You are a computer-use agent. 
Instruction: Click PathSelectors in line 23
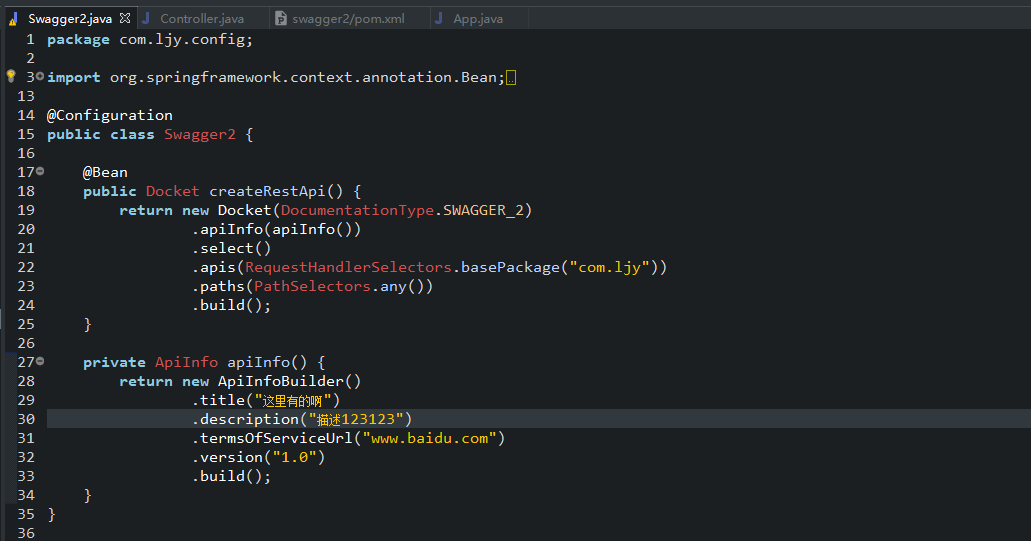coord(312,287)
